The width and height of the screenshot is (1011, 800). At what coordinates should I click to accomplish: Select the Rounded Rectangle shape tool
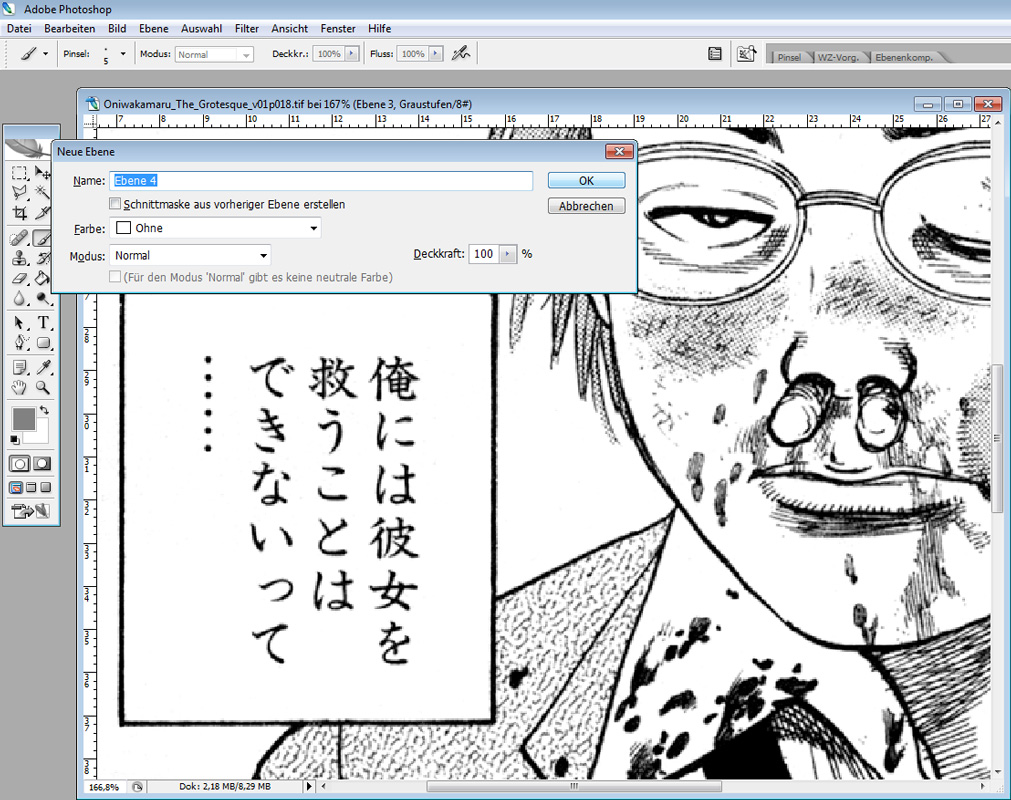click(43, 342)
